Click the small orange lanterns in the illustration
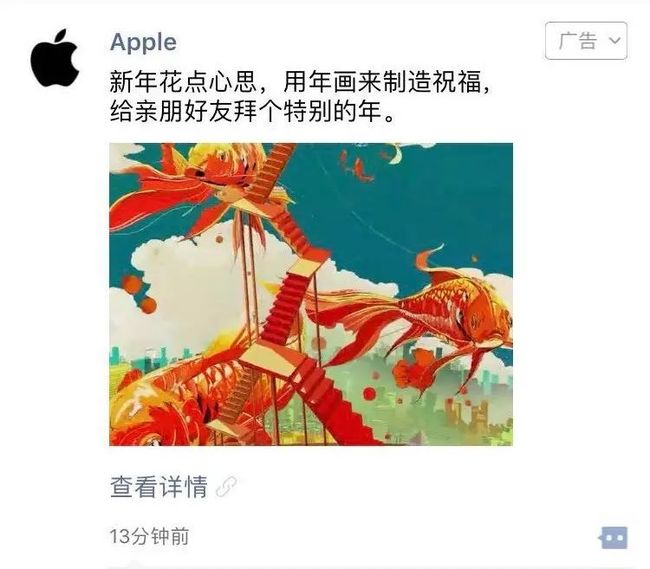The image size is (650, 569). 140,293
